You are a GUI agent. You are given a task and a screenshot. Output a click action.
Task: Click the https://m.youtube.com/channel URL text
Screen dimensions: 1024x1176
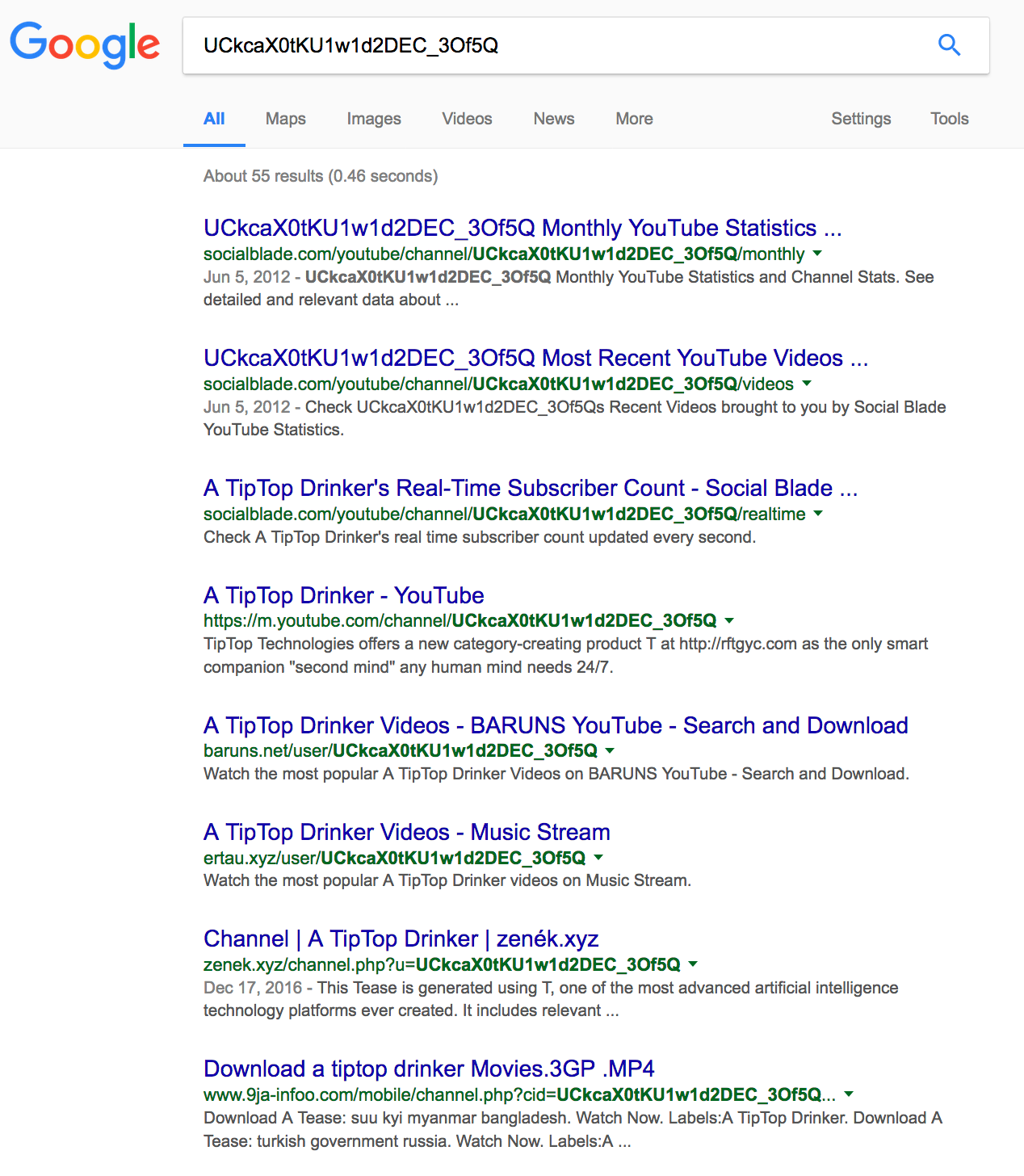tap(460, 620)
